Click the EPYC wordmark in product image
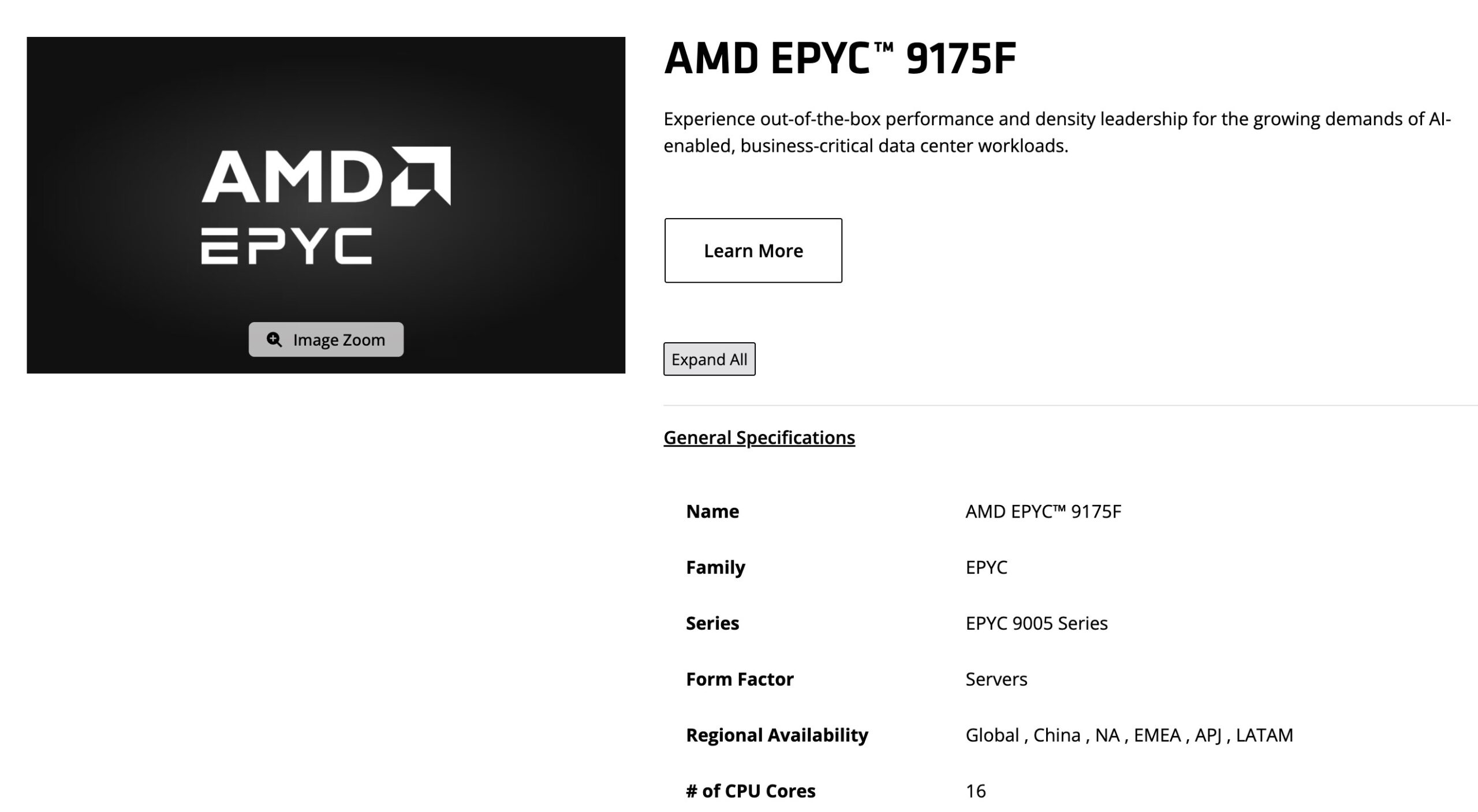The height and width of the screenshot is (812, 1478). click(x=286, y=246)
